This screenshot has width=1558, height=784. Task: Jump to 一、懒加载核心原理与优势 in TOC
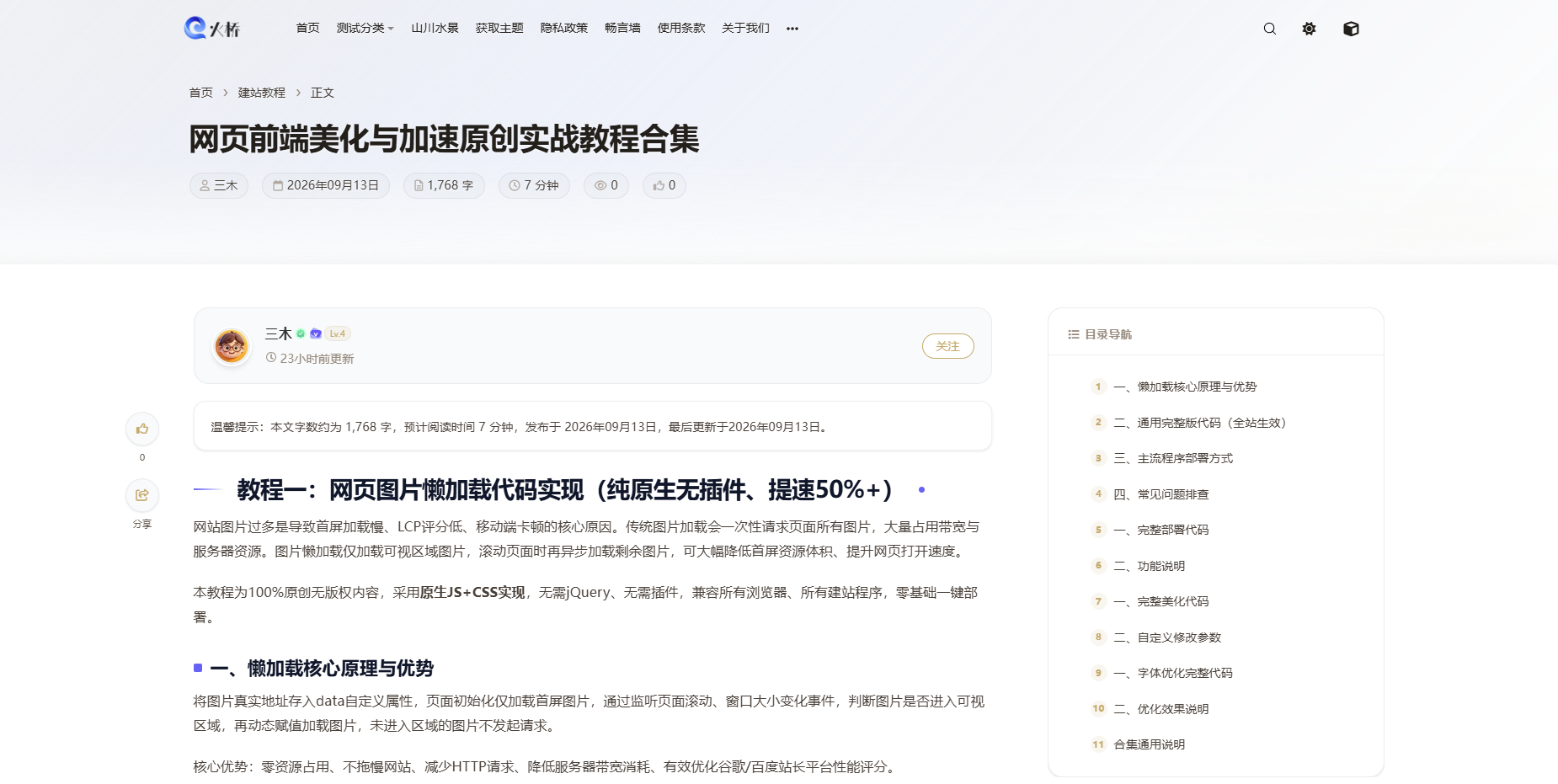1185,387
